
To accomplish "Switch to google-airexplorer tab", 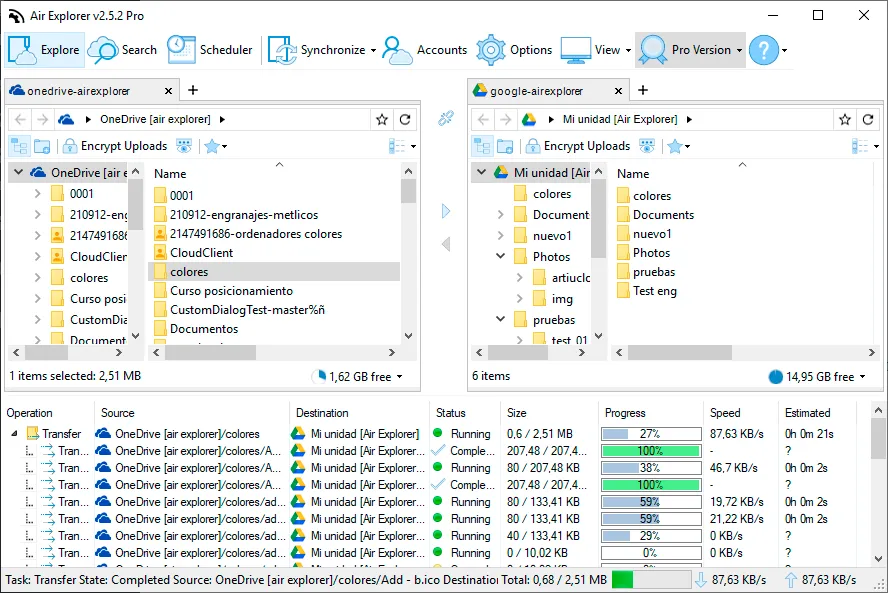I will click(536, 91).
